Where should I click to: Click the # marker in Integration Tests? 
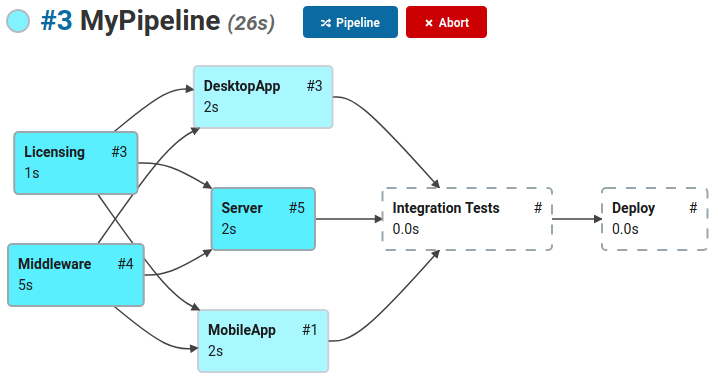click(x=538, y=208)
